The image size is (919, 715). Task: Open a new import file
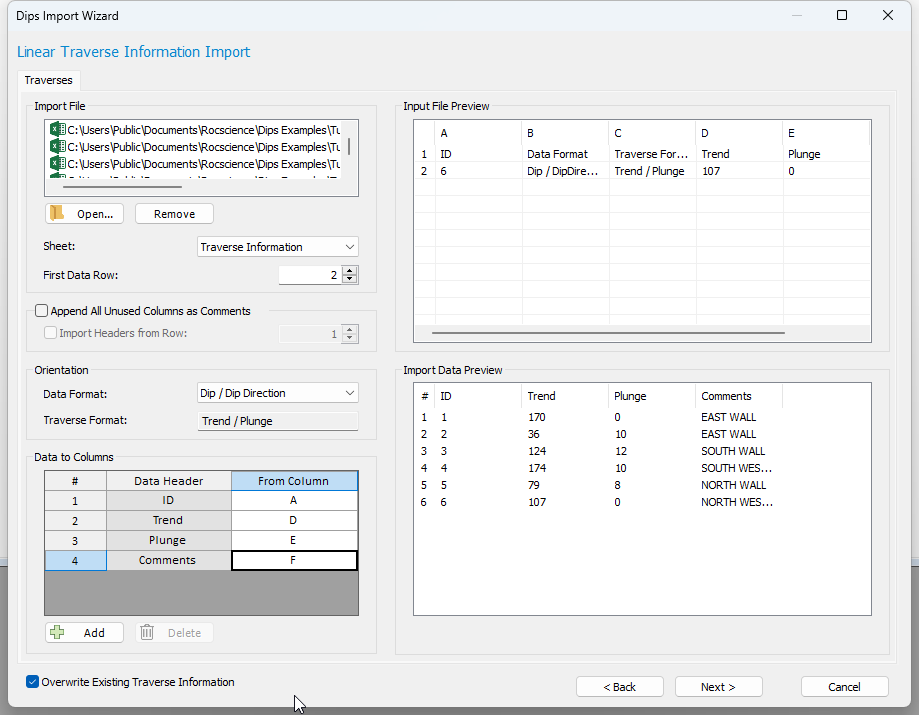tap(84, 213)
